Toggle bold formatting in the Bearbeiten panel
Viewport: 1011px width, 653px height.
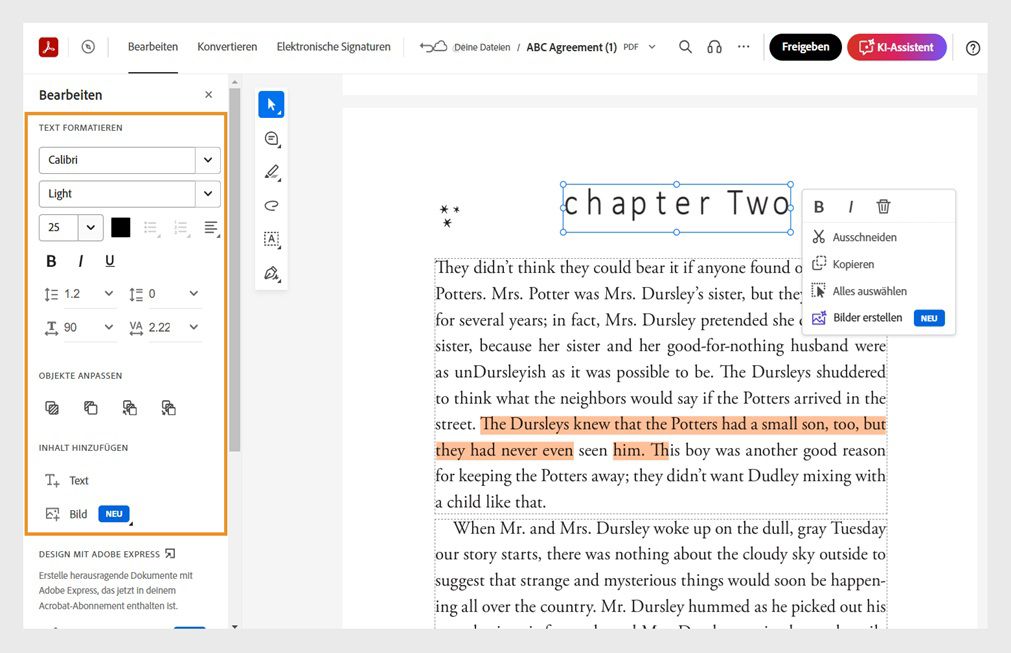coord(50,260)
